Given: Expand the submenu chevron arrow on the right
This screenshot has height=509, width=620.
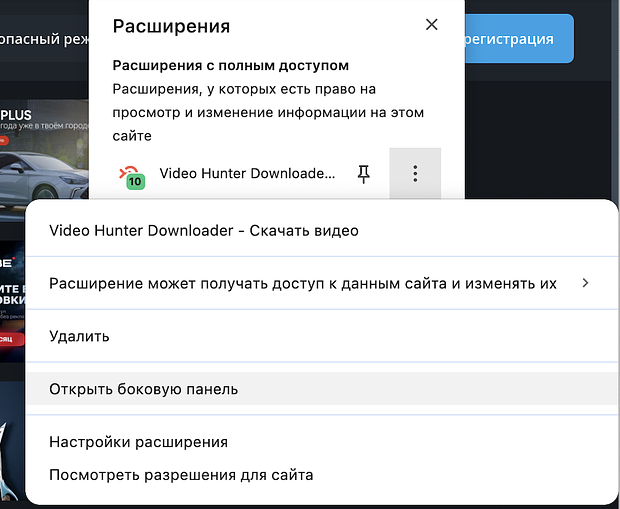Looking at the screenshot, I should point(586,283).
